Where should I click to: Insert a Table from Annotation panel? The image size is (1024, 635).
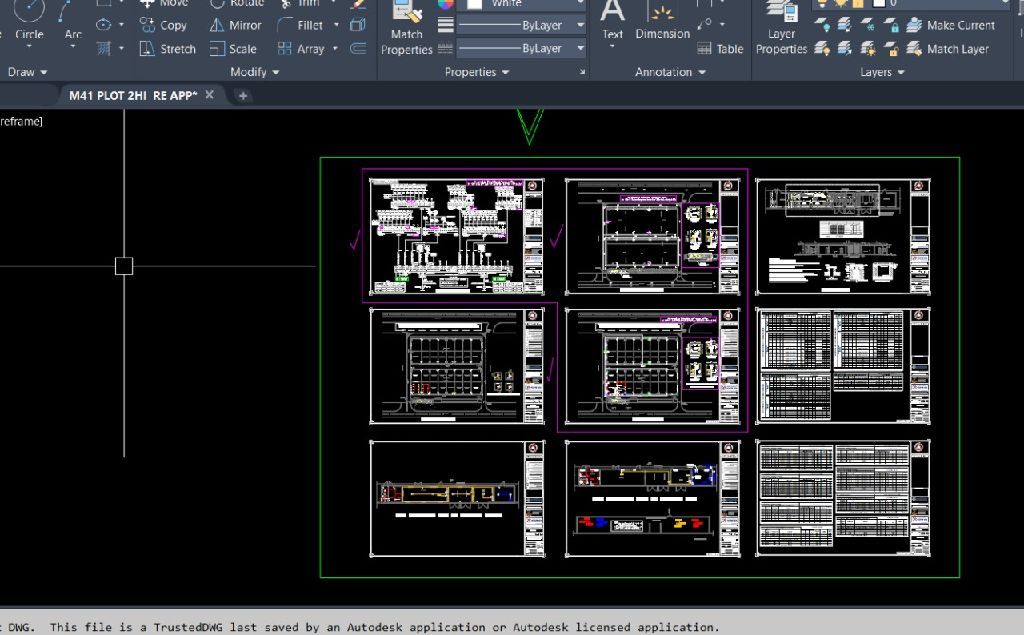click(x=720, y=49)
